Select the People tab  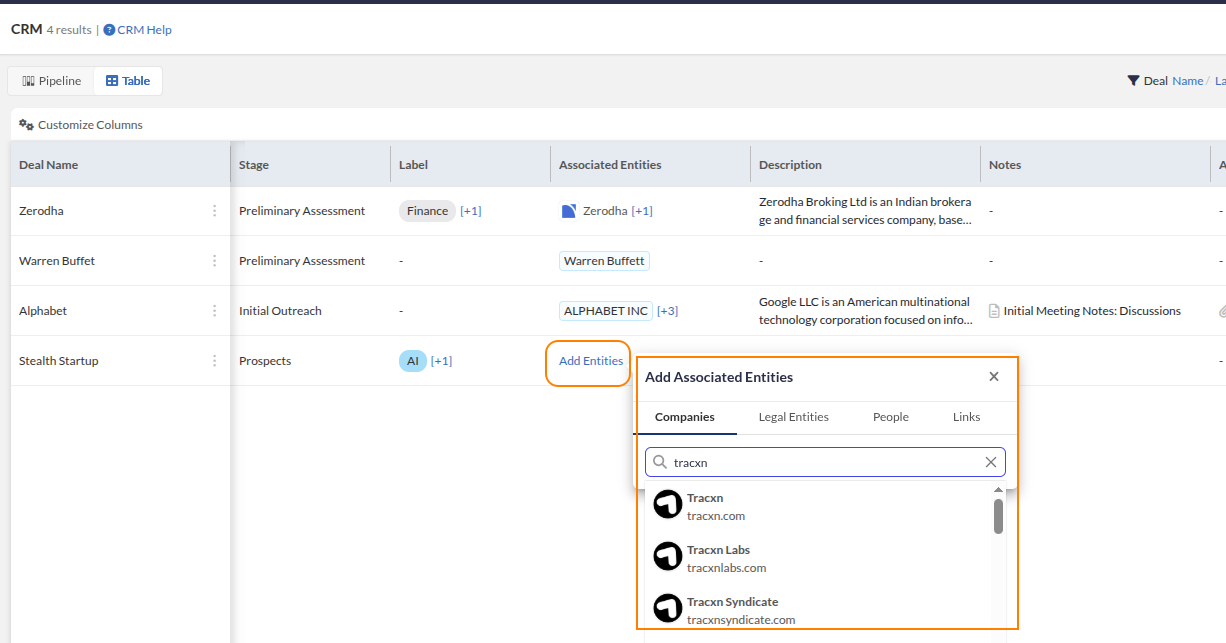(890, 417)
